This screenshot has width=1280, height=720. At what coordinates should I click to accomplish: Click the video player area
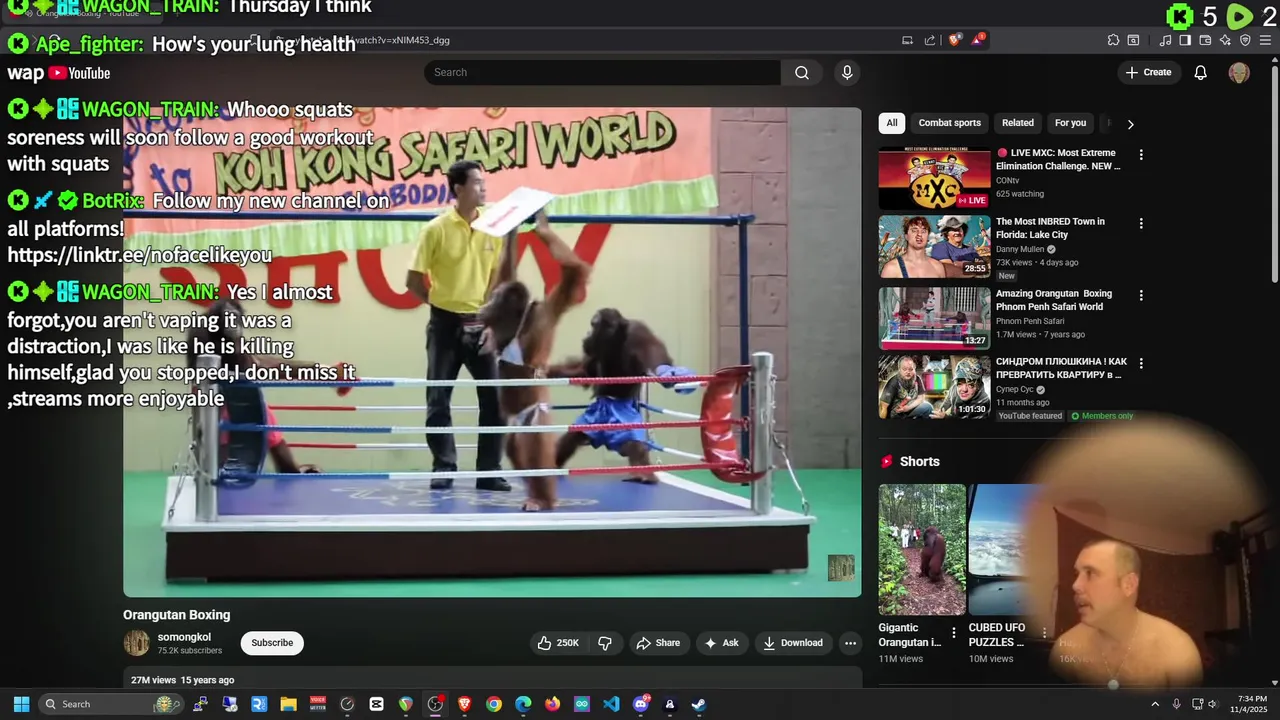(x=492, y=352)
